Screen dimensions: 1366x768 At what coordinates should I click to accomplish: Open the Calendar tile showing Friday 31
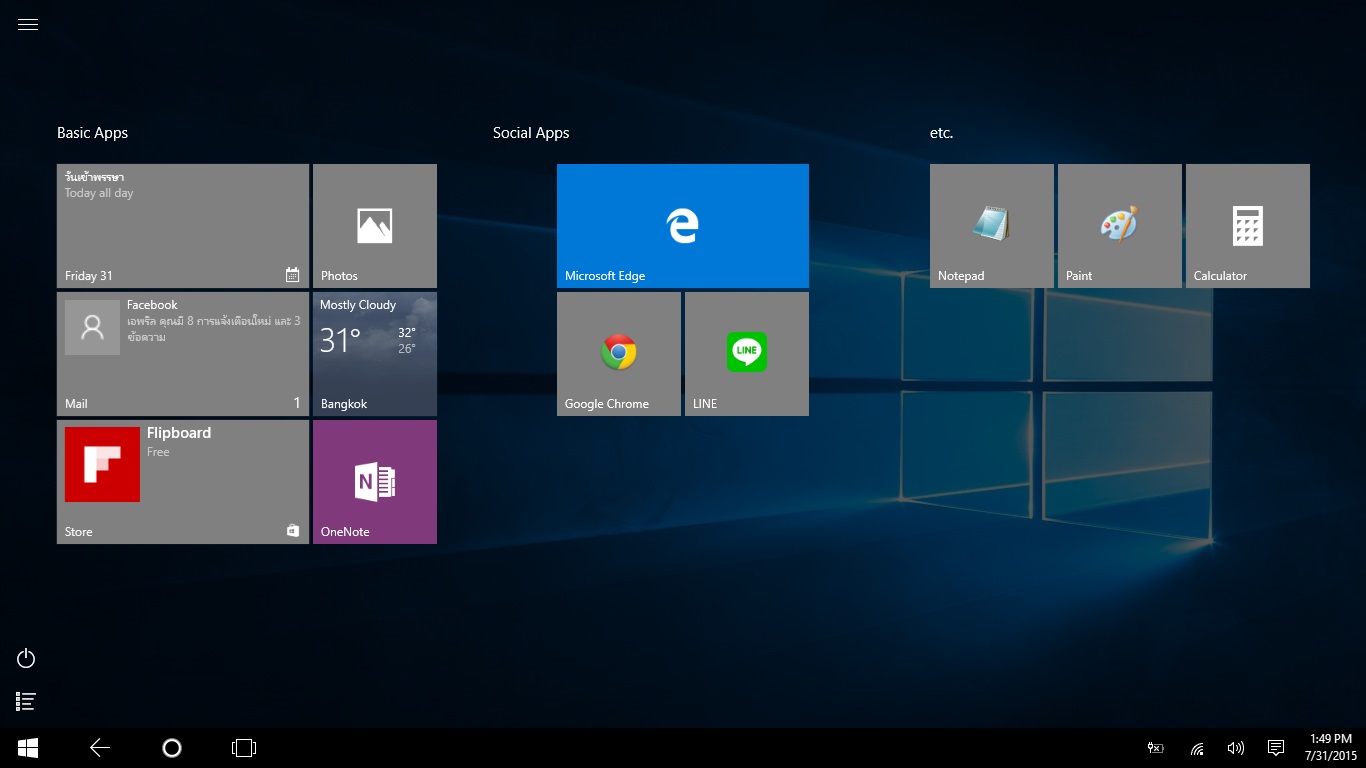pyautogui.click(x=183, y=226)
